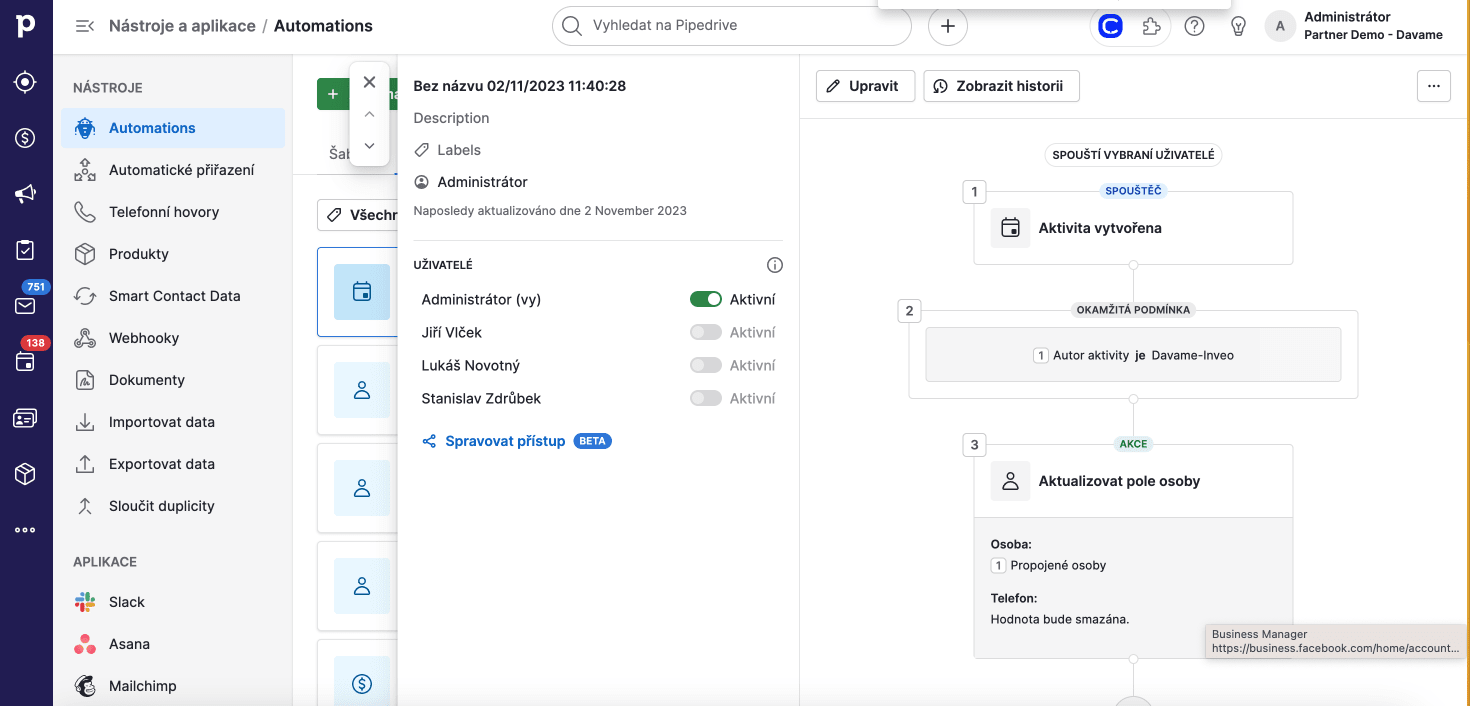Go to previous automation with up chevron
Viewport: 1470px width, 706px height.
[x=369, y=114]
